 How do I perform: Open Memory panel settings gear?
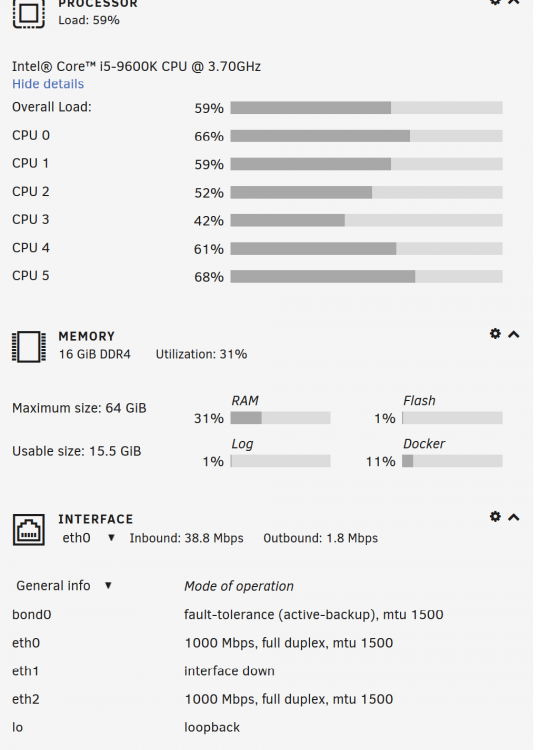495,333
